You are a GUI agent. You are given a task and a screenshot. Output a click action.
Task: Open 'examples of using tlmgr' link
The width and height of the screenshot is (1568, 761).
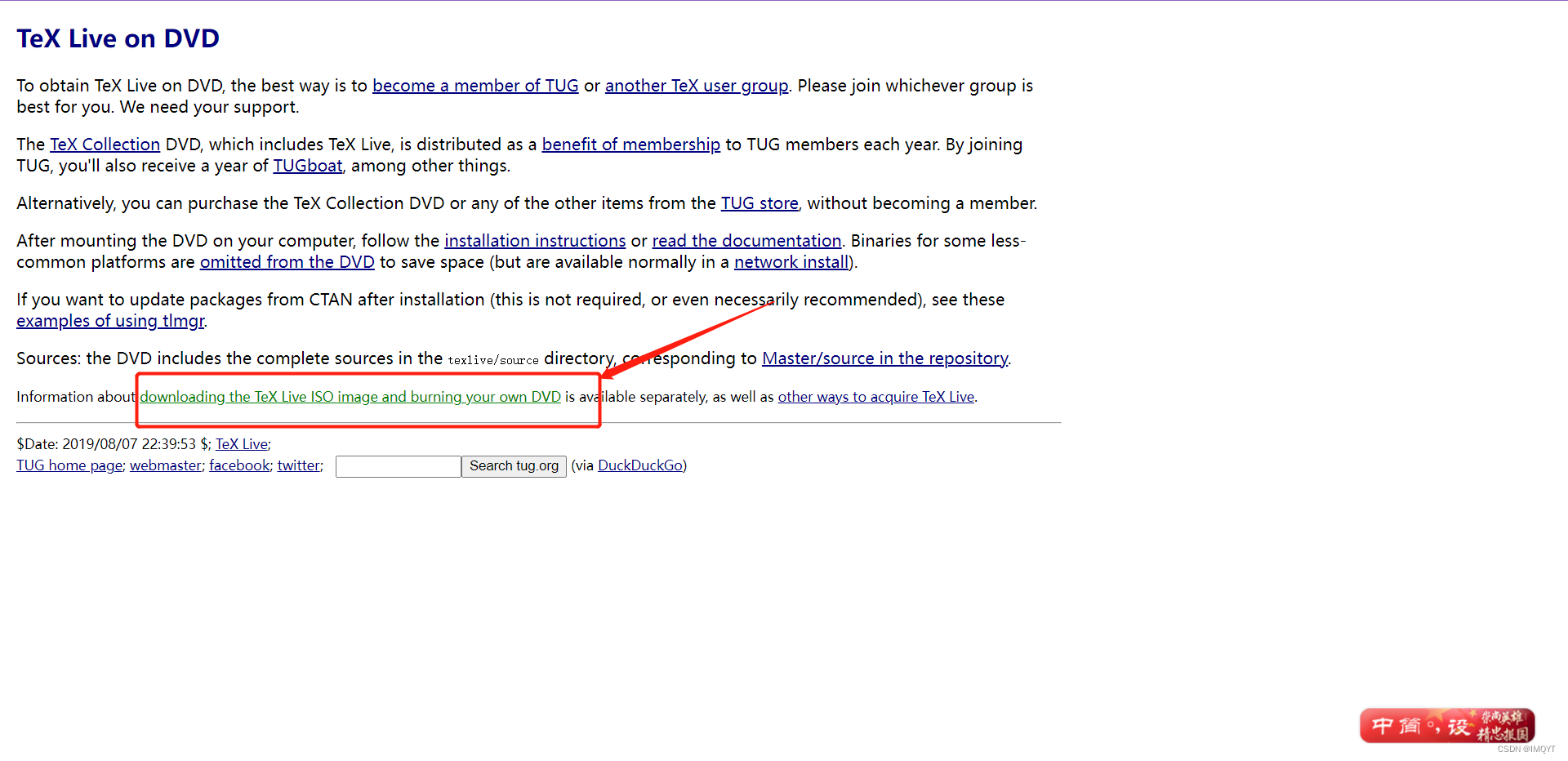pos(110,321)
